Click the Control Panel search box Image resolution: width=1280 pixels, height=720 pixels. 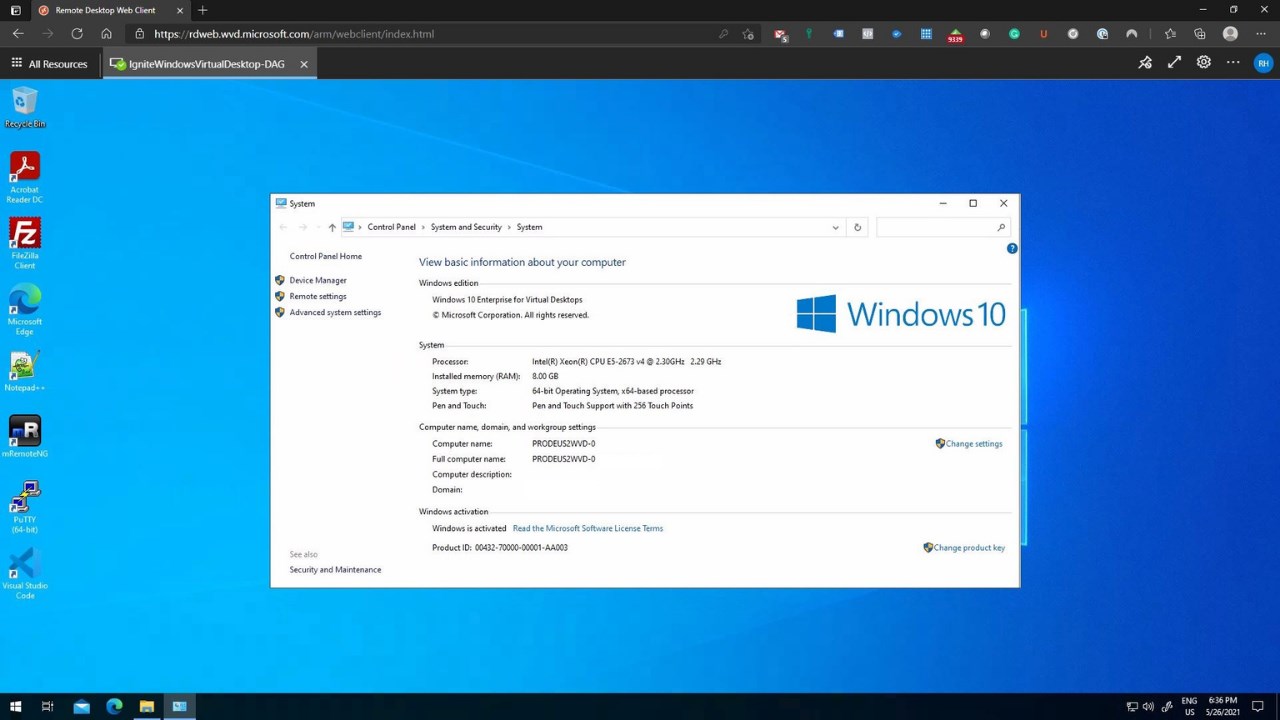(x=942, y=227)
